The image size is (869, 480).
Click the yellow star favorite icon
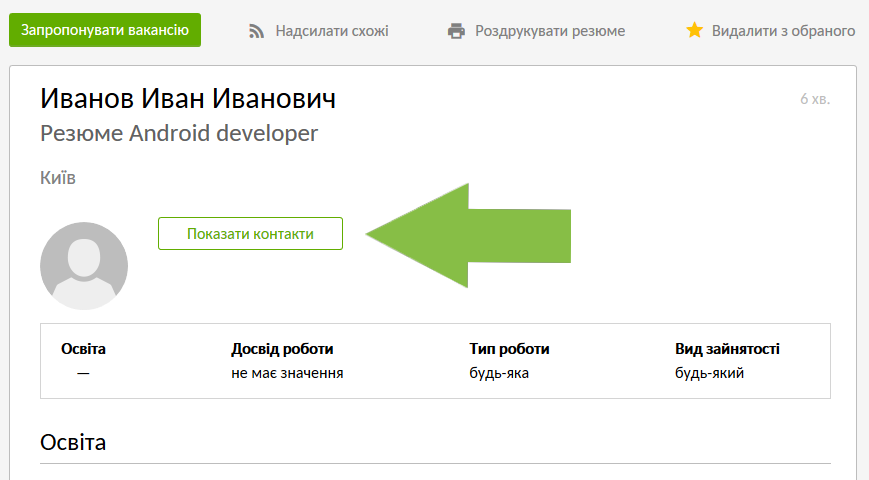click(694, 30)
